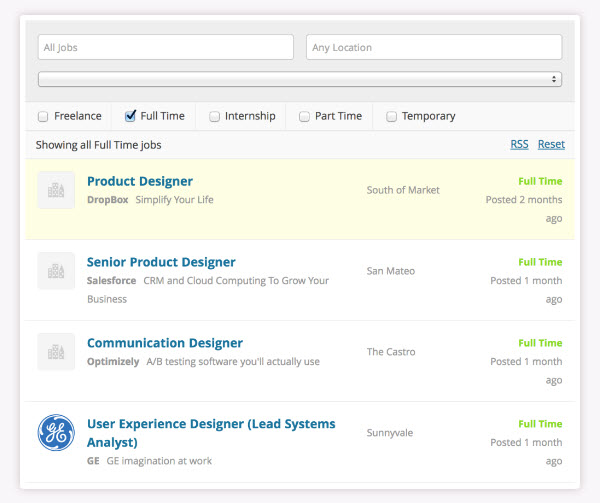600x503 pixels.
Task: Focus the All Jobs keyword field
Action: 166,47
